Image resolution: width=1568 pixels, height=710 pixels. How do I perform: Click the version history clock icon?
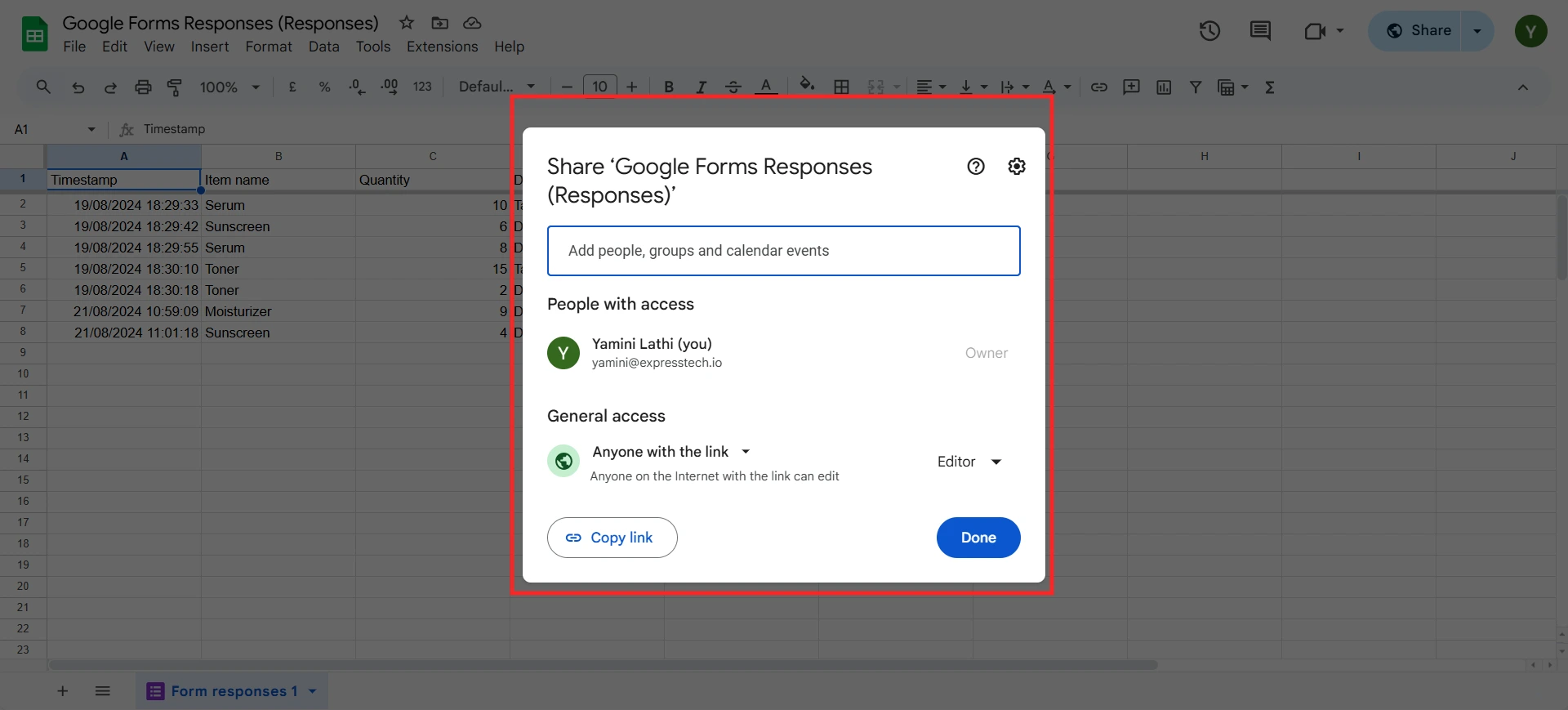pyautogui.click(x=1209, y=31)
